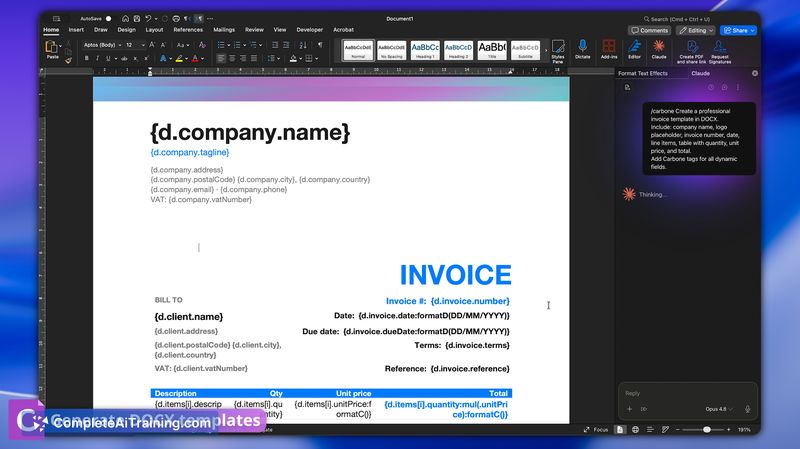Click the microphone in Claude reply box
This screenshot has width=800, height=449.
[747, 409]
